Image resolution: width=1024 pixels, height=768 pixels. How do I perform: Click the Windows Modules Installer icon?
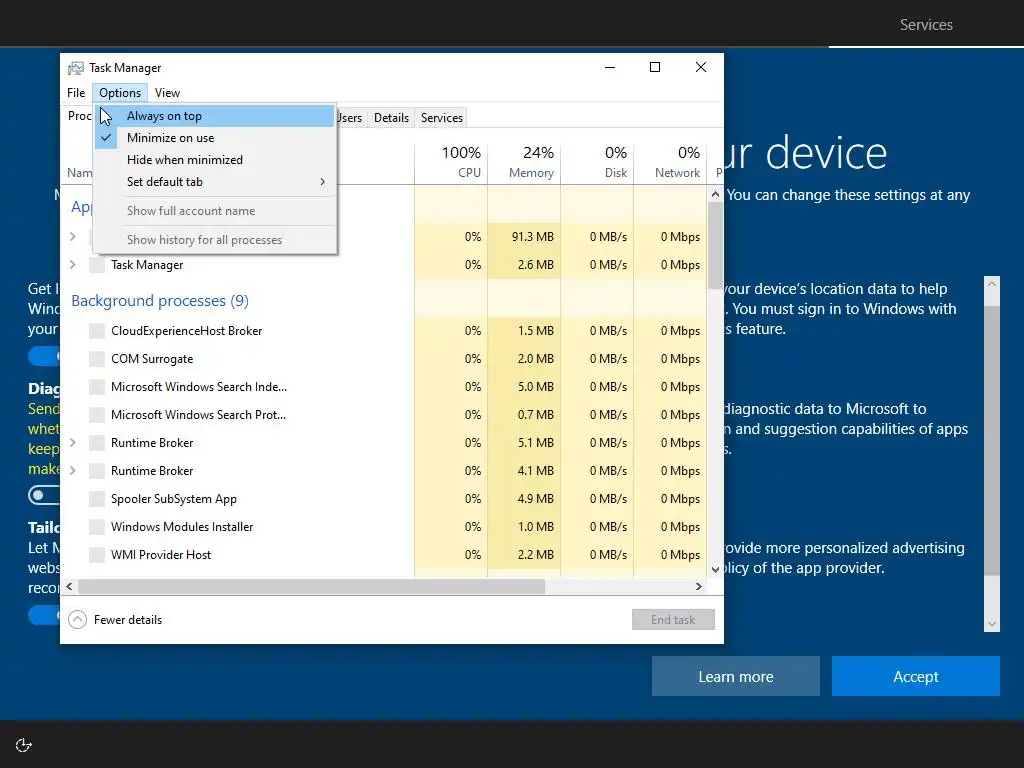97,527
